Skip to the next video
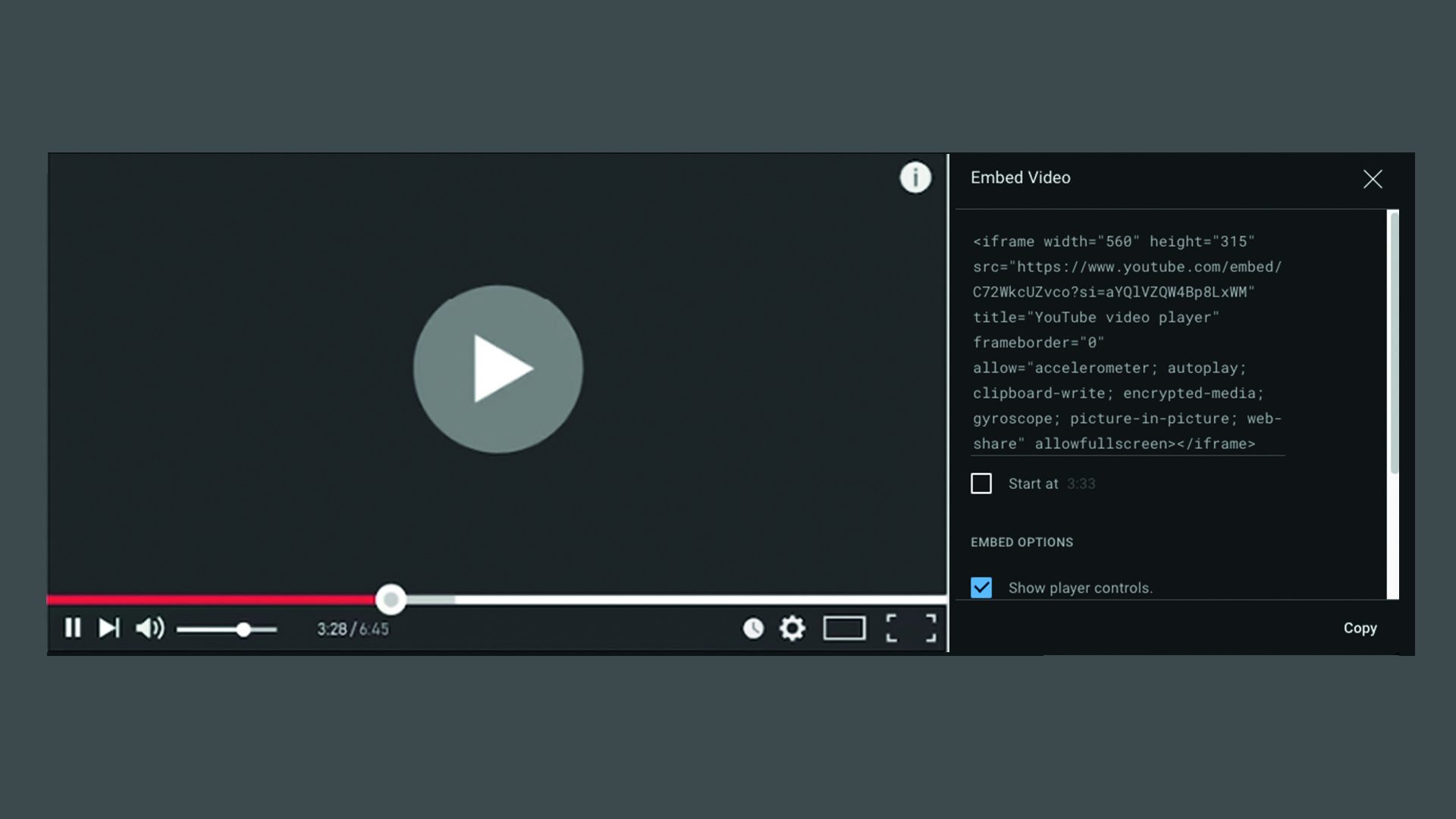This screenshot has width=1456, height=819. pos(109,628)
